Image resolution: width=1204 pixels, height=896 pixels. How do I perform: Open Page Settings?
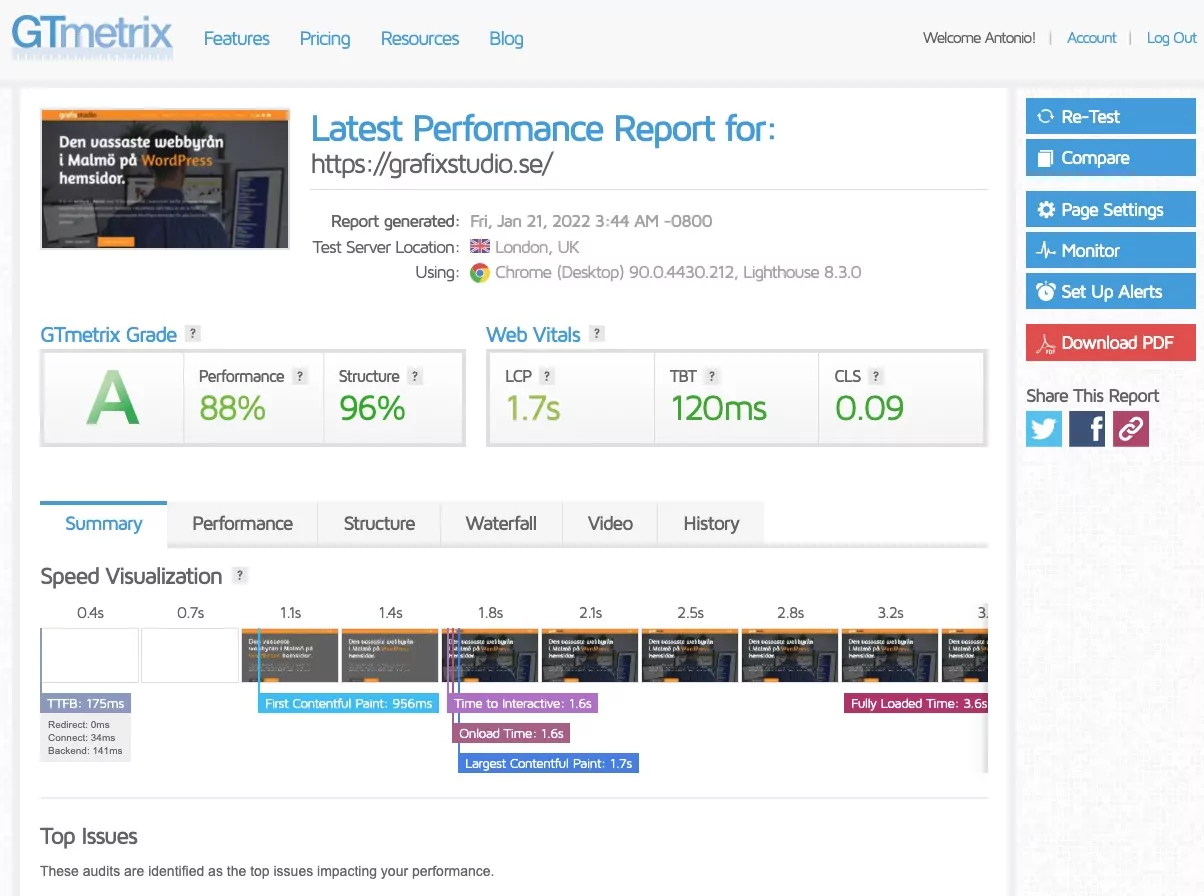(1111, 210)
